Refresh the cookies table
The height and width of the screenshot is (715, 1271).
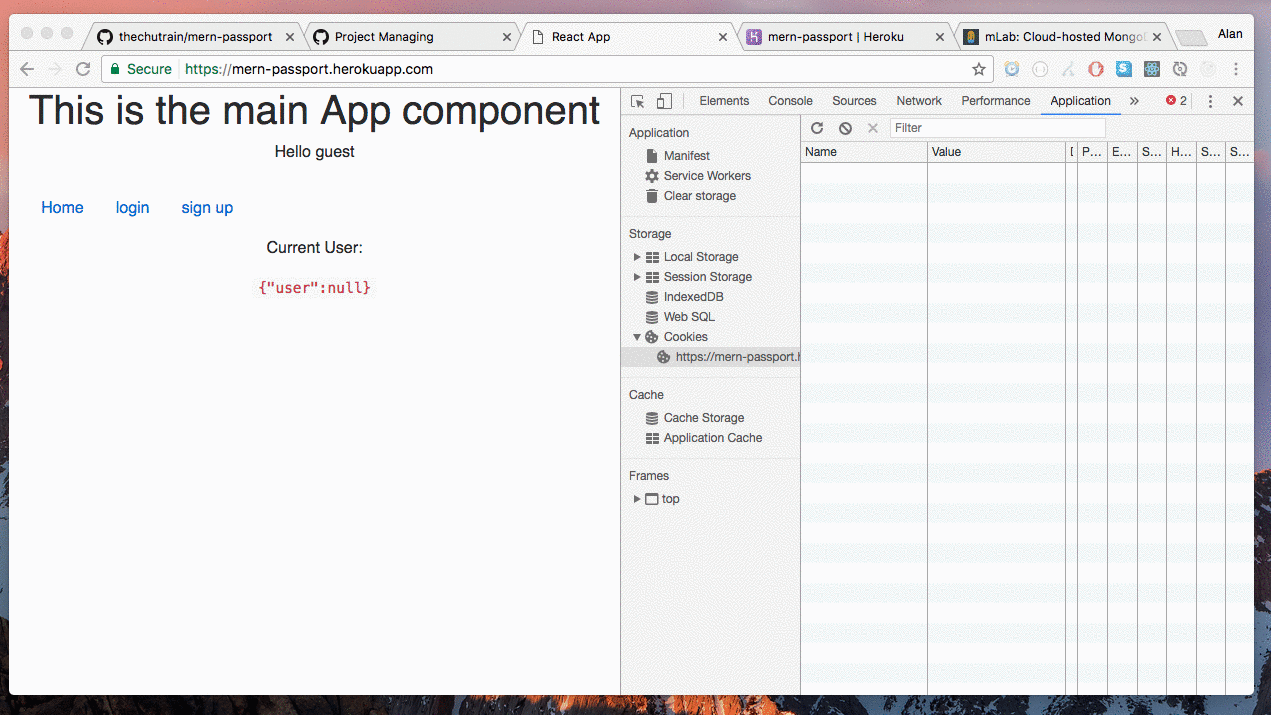click(817, 128)
